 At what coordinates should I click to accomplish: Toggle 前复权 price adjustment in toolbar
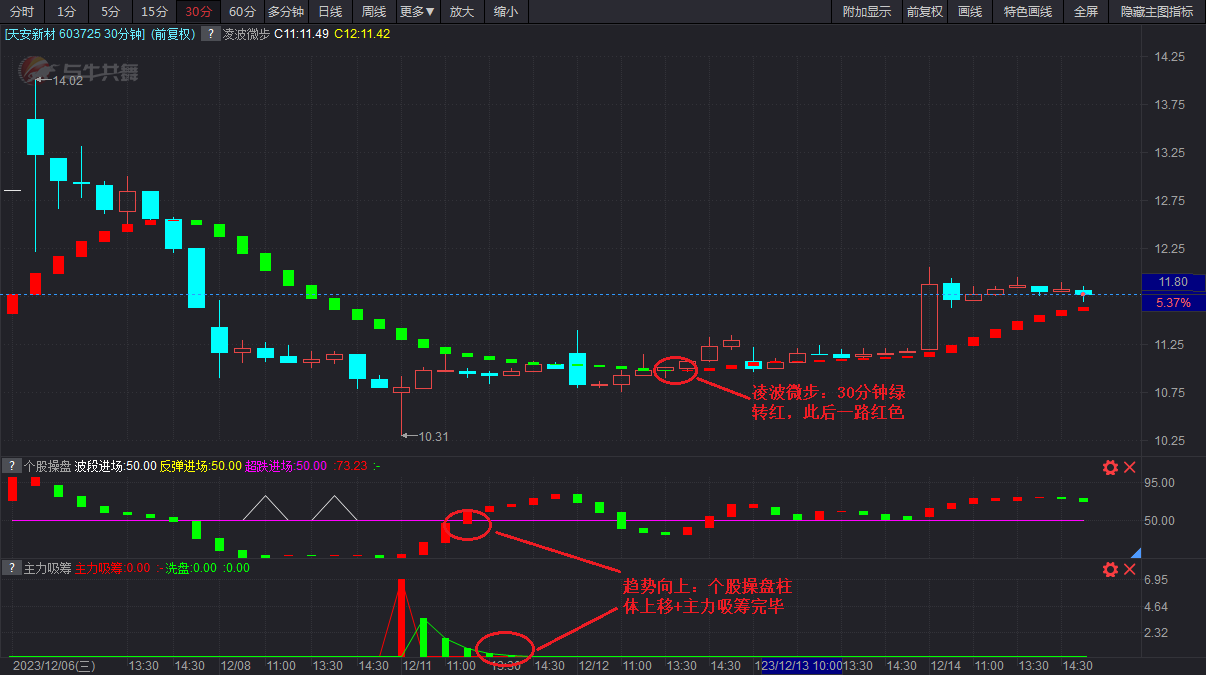pos(924,12)
